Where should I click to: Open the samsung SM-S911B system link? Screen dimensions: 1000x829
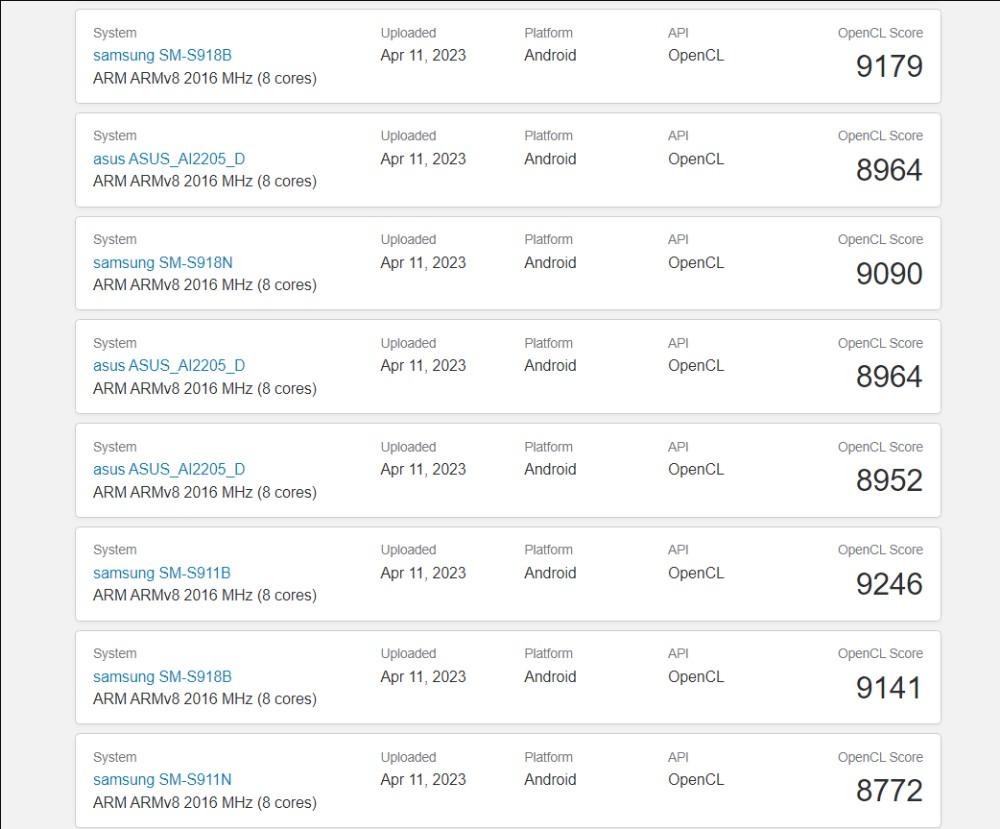[x=162, y=573]
